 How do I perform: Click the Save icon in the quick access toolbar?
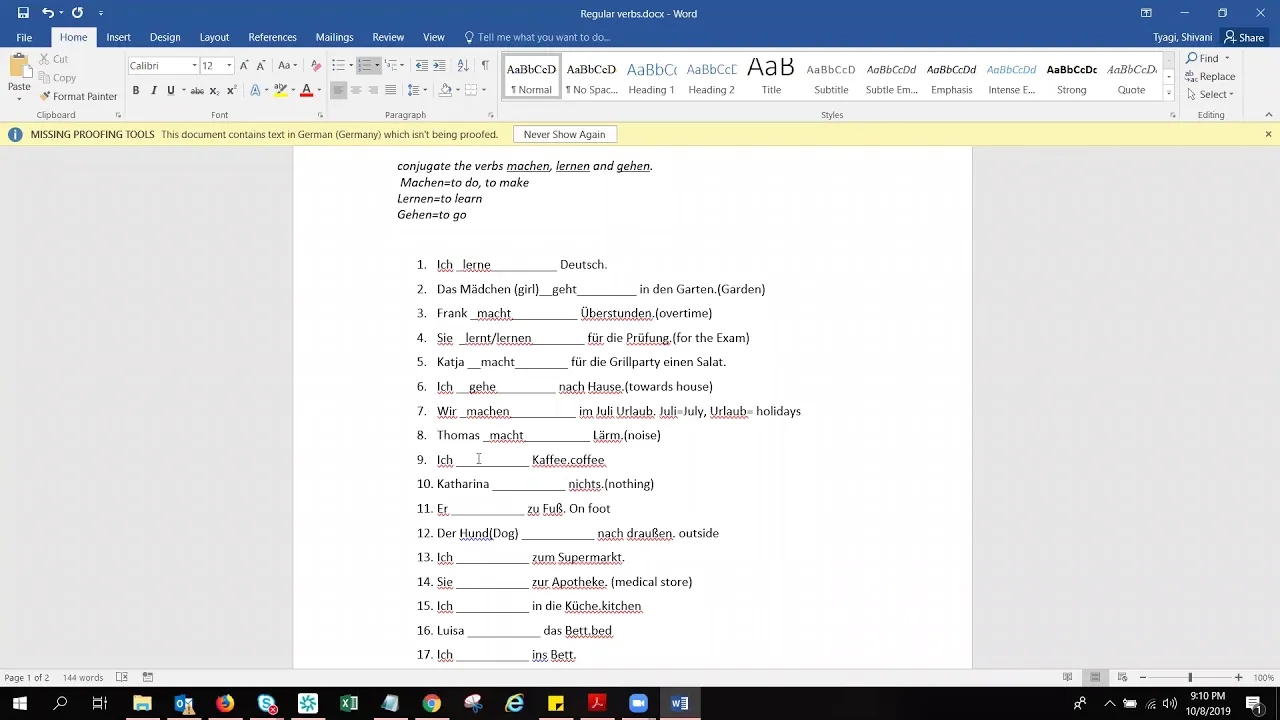23,13
